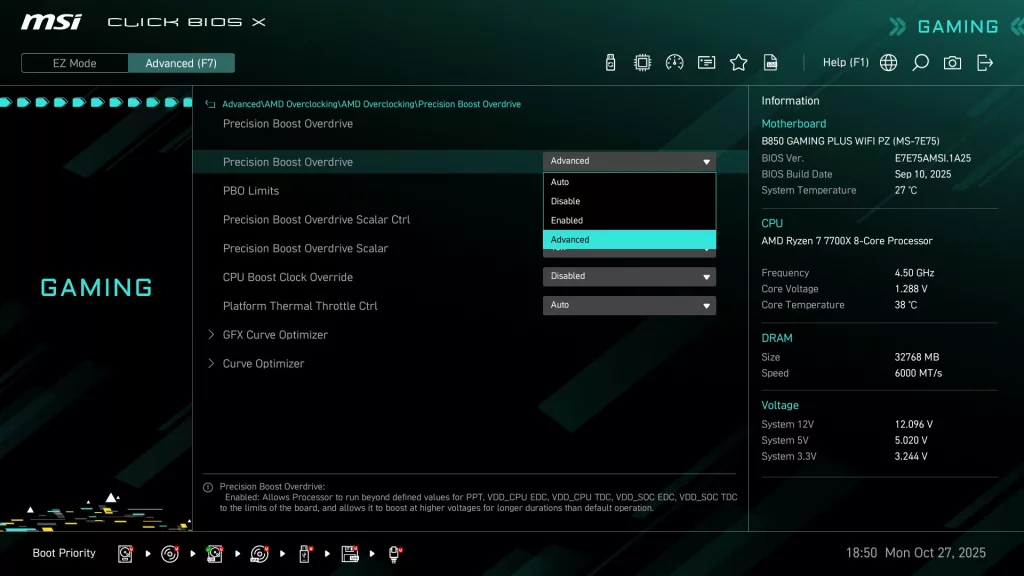Open the CPU specifications panel

point(643,62)
